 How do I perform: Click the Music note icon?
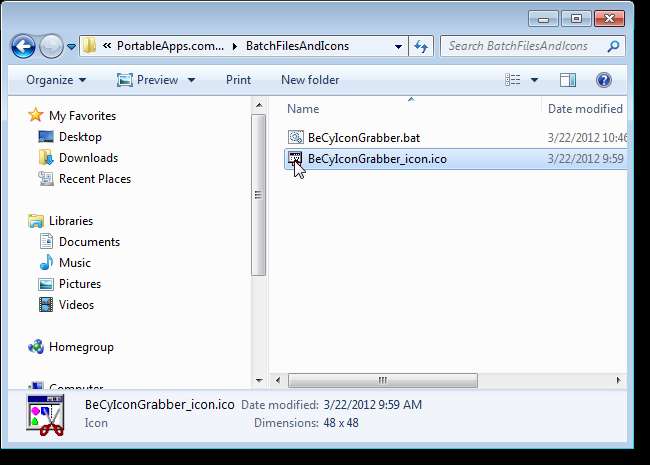(x=46, y=262)
